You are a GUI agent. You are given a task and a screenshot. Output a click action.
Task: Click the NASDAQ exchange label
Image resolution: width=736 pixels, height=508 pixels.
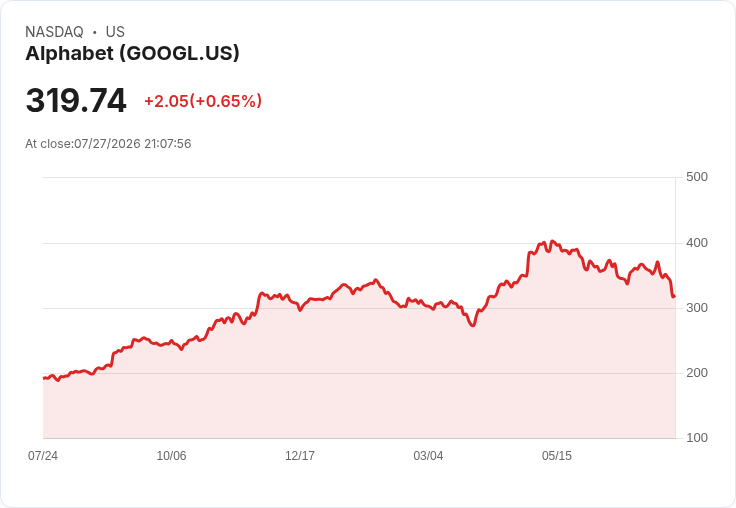54,32
